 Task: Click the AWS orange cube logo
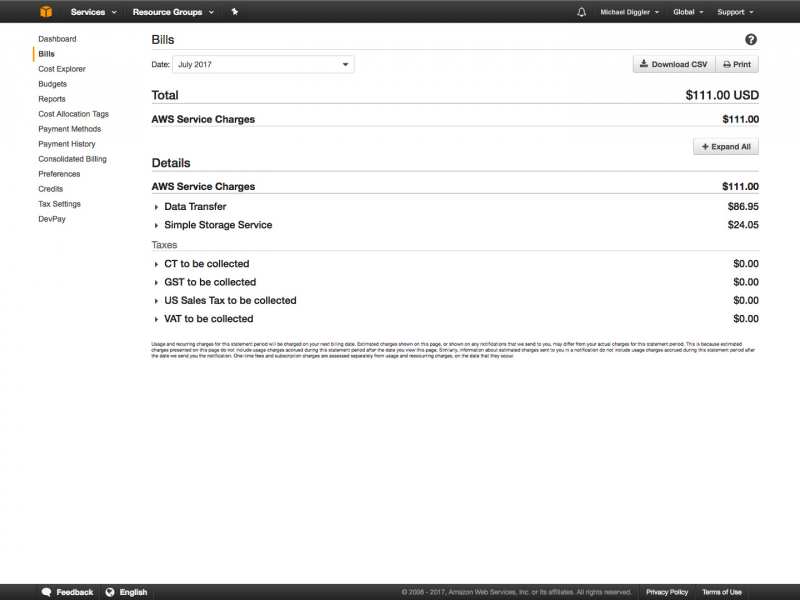coord(46,12)
